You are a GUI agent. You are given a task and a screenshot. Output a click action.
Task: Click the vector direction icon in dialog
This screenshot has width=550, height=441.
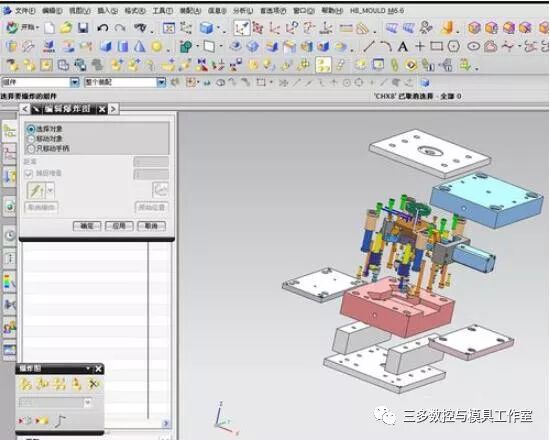click(36, 190)
